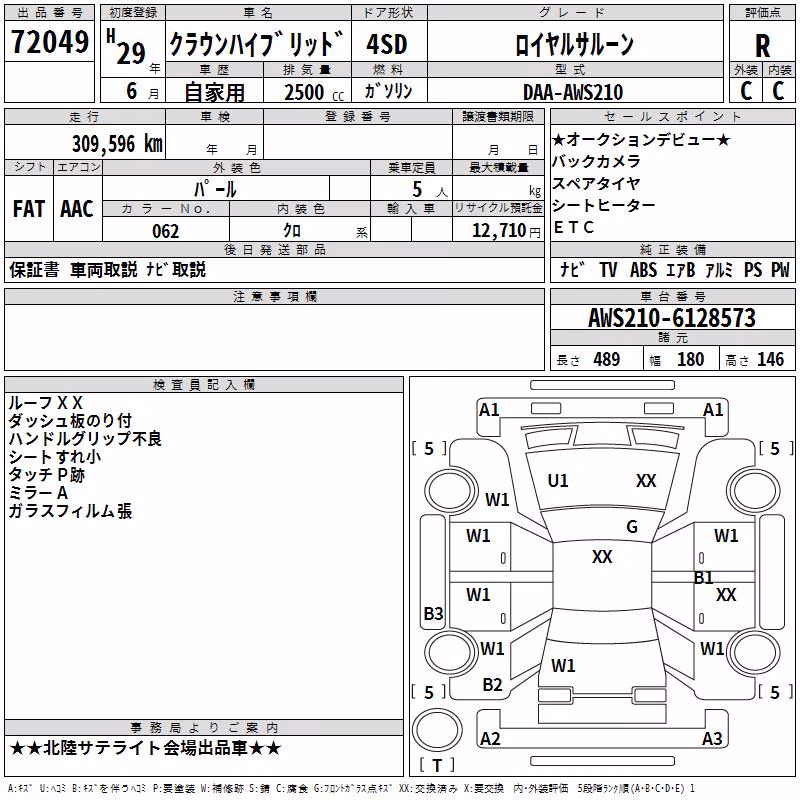Select the exterior color パール
800x800 pixels.
tap(215, 189)
